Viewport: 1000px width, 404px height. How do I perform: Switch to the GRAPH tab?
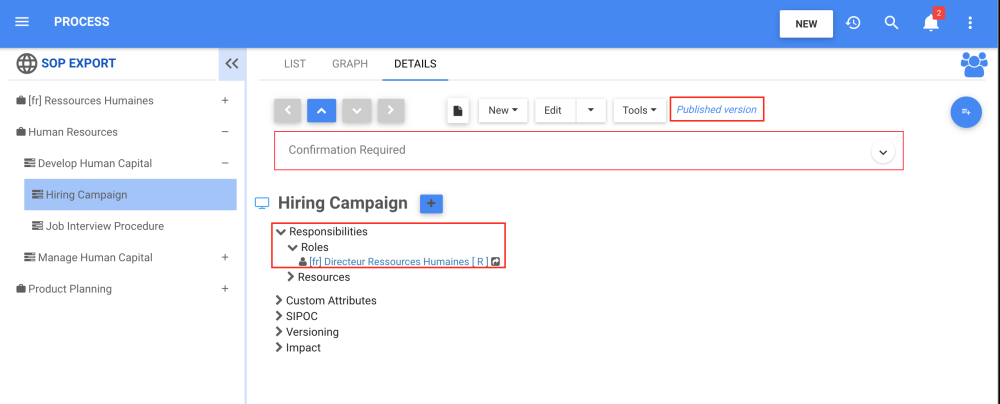pyautogui.click(x=350, y=64)
